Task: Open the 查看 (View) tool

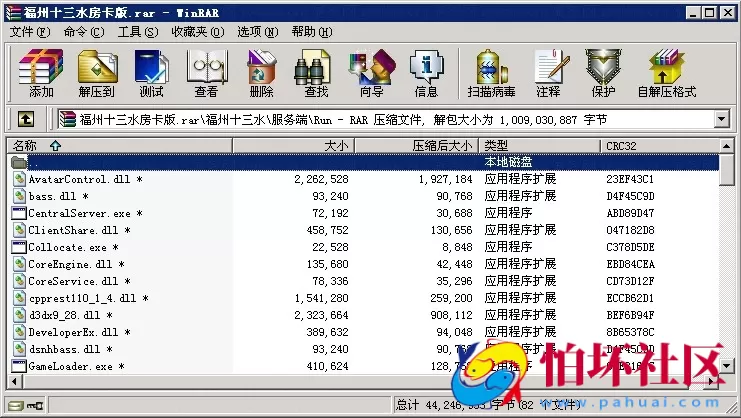Action: 207,72
